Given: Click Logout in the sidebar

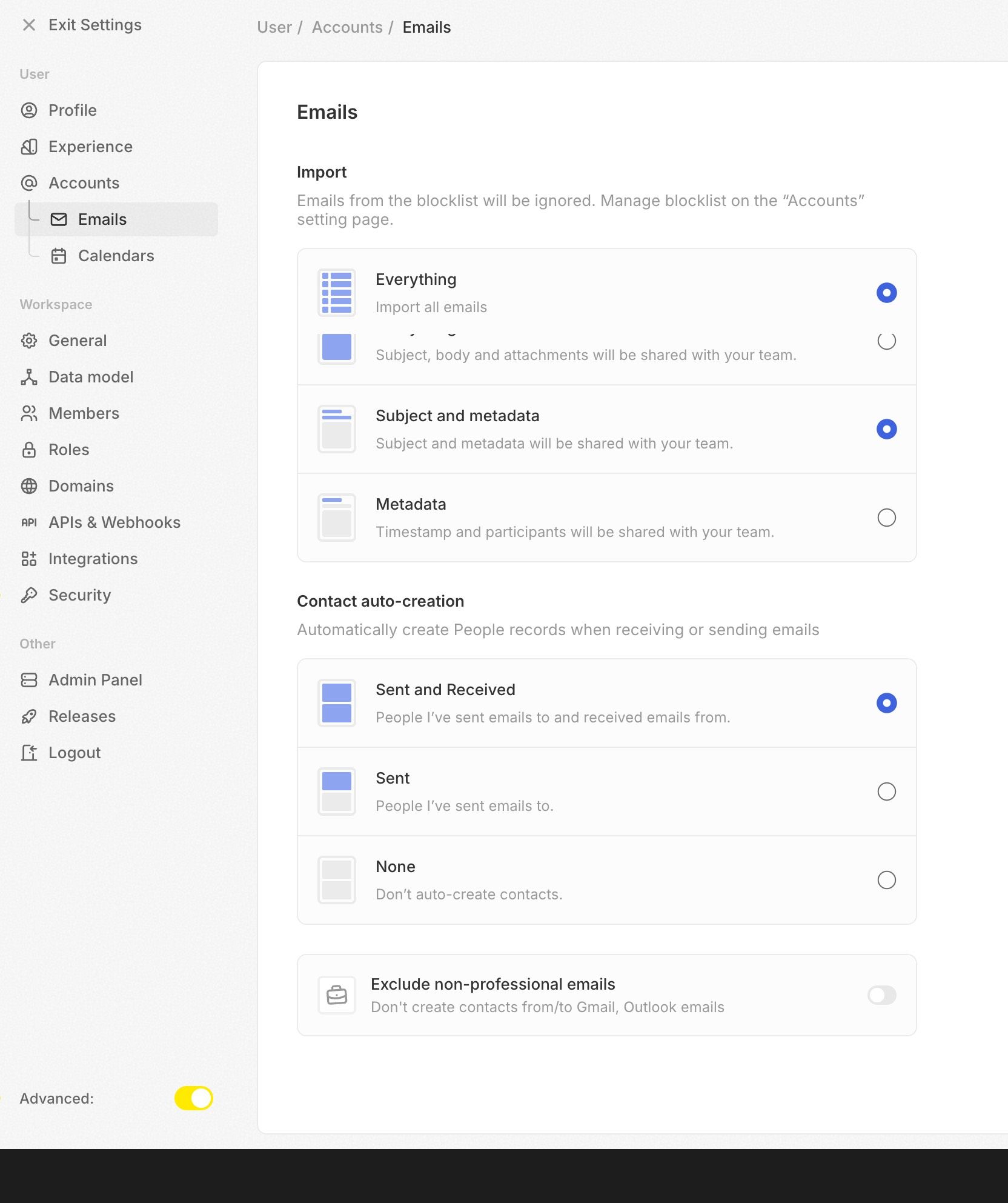Looking at the screenshot, I should [x=74, y=753].
